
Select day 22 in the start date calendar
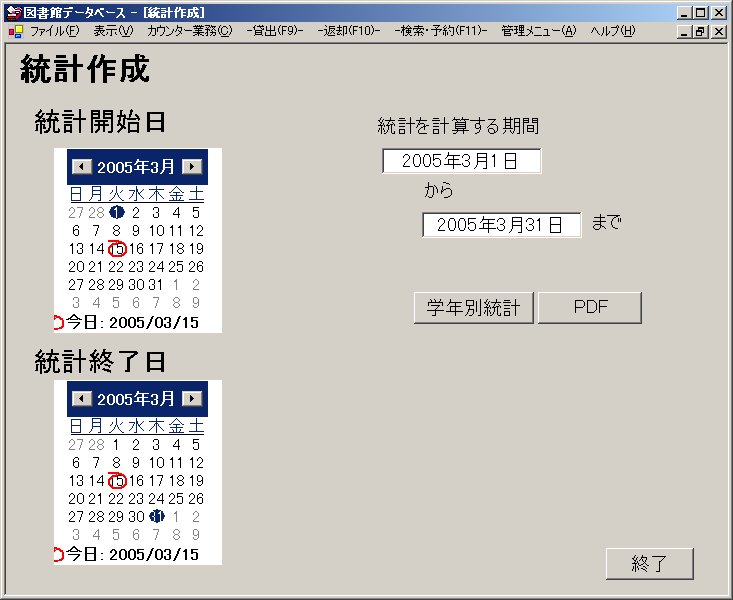point(116,267)
